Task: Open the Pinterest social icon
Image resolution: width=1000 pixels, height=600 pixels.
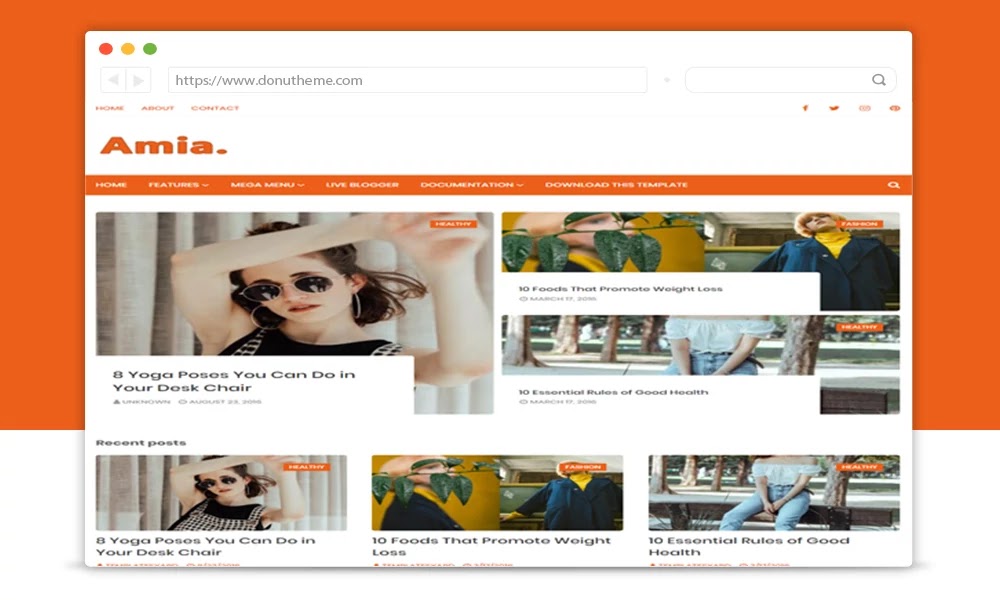Action: (x=895, y=108)
